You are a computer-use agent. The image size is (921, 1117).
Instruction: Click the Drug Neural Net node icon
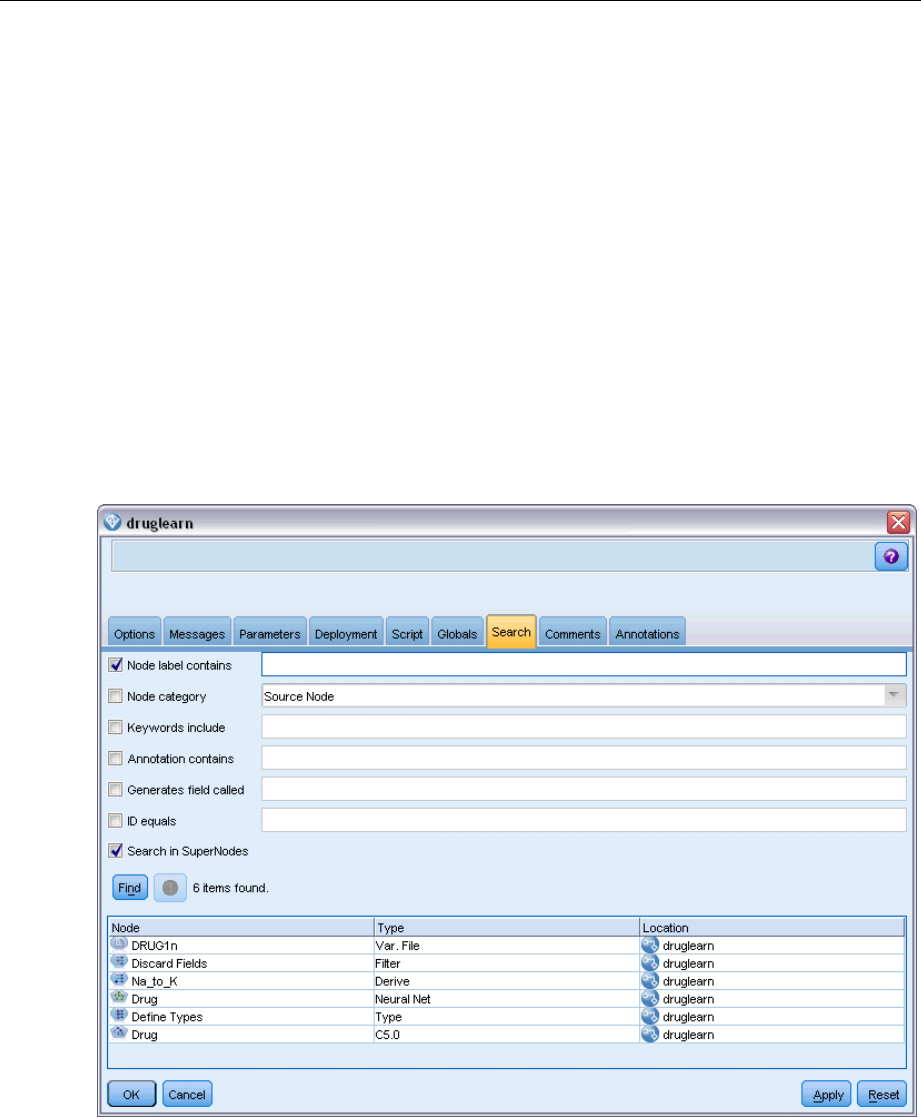(119, 998)
